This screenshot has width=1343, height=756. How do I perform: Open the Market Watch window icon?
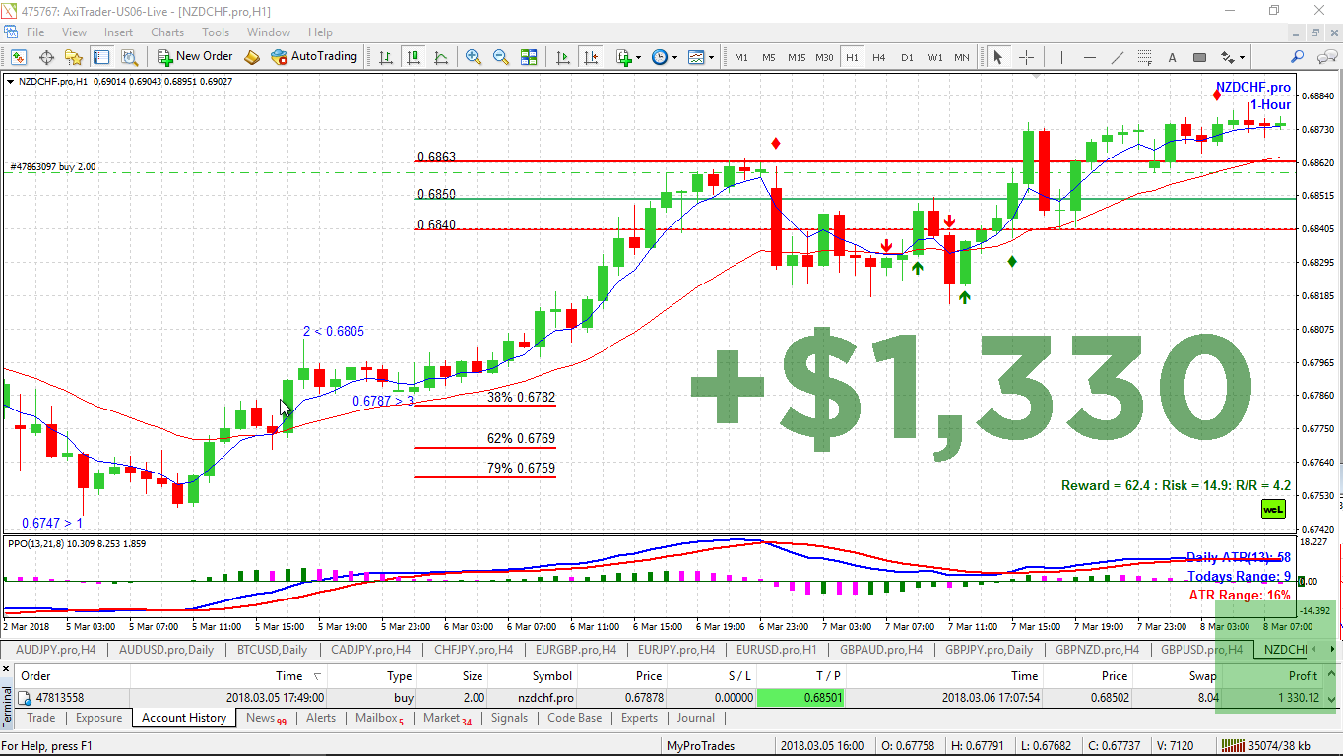point(18,57)
